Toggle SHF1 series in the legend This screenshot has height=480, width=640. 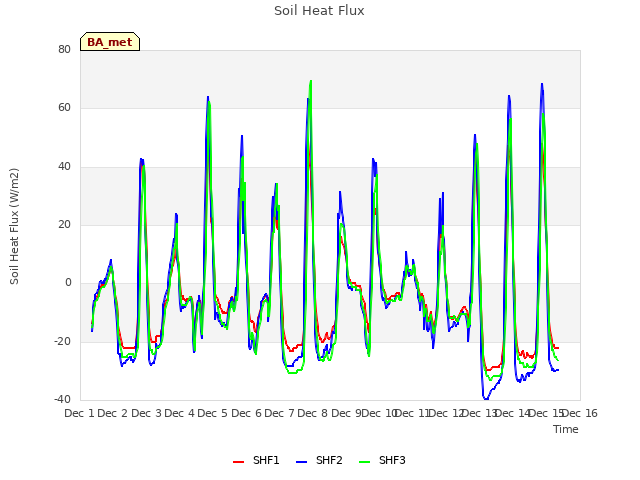256,460
